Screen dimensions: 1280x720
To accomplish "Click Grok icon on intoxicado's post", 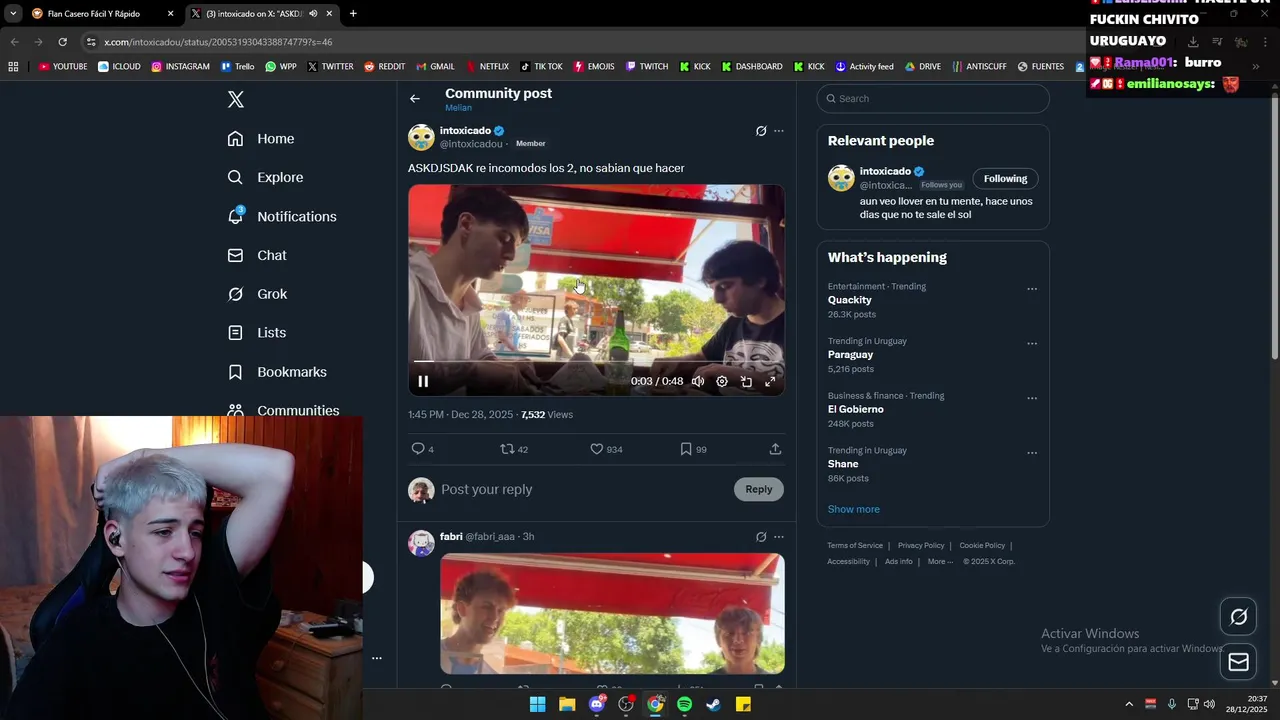I will (x=761, y=131).
